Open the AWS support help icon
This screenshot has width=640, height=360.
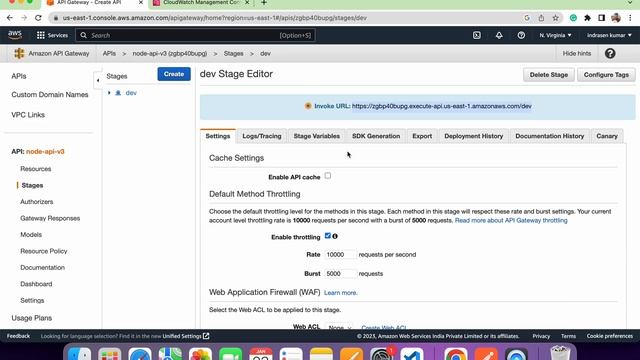pos(521,36)
